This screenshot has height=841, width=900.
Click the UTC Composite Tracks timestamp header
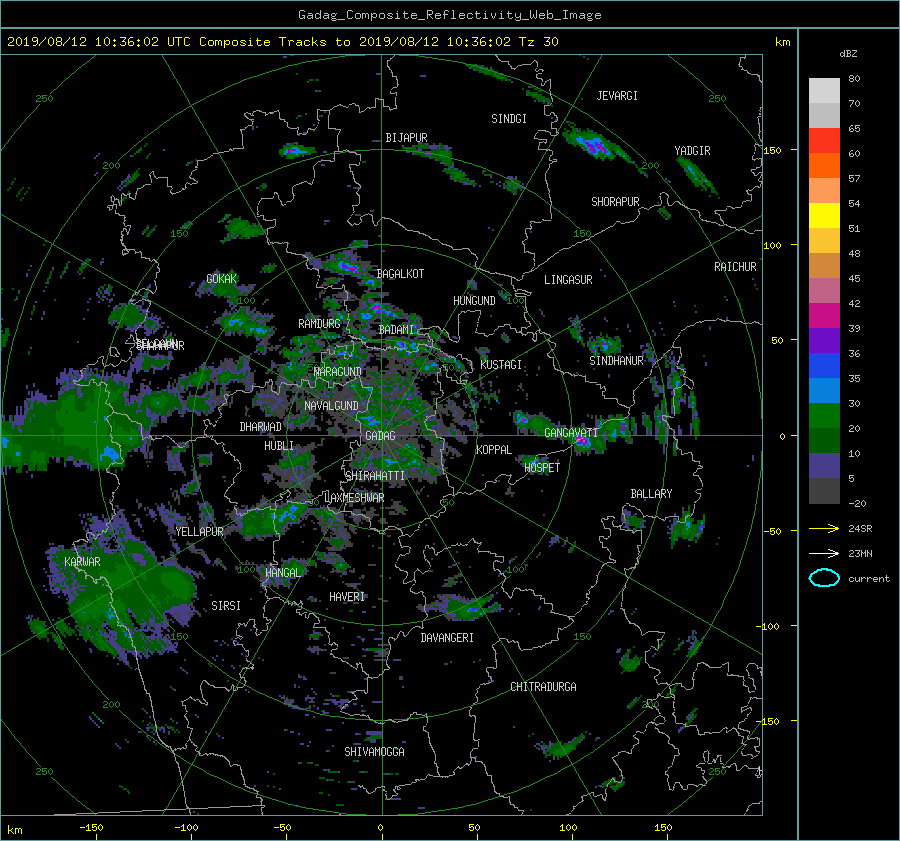coord(283,42)
